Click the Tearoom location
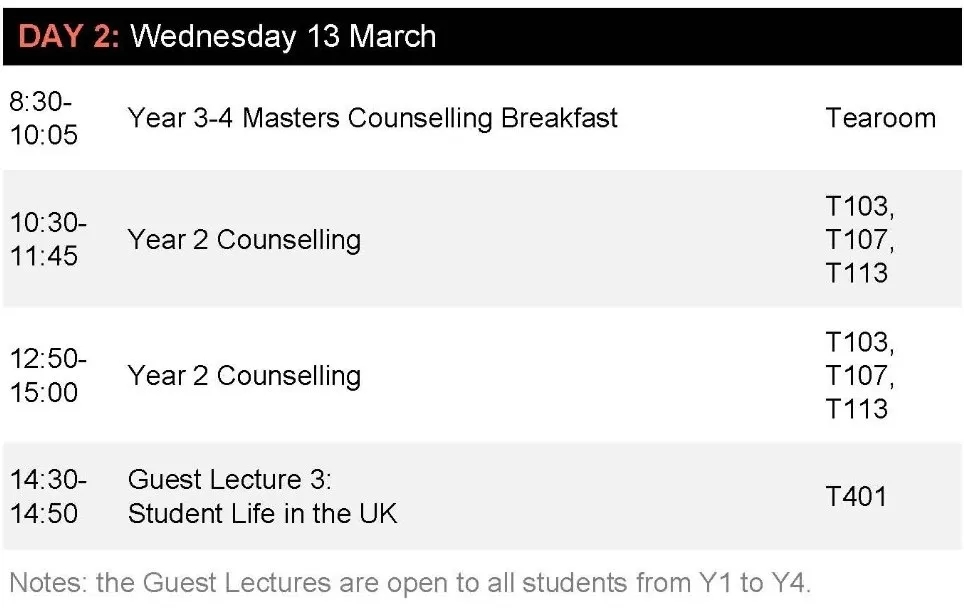964x615 pixels. (880, 118)
